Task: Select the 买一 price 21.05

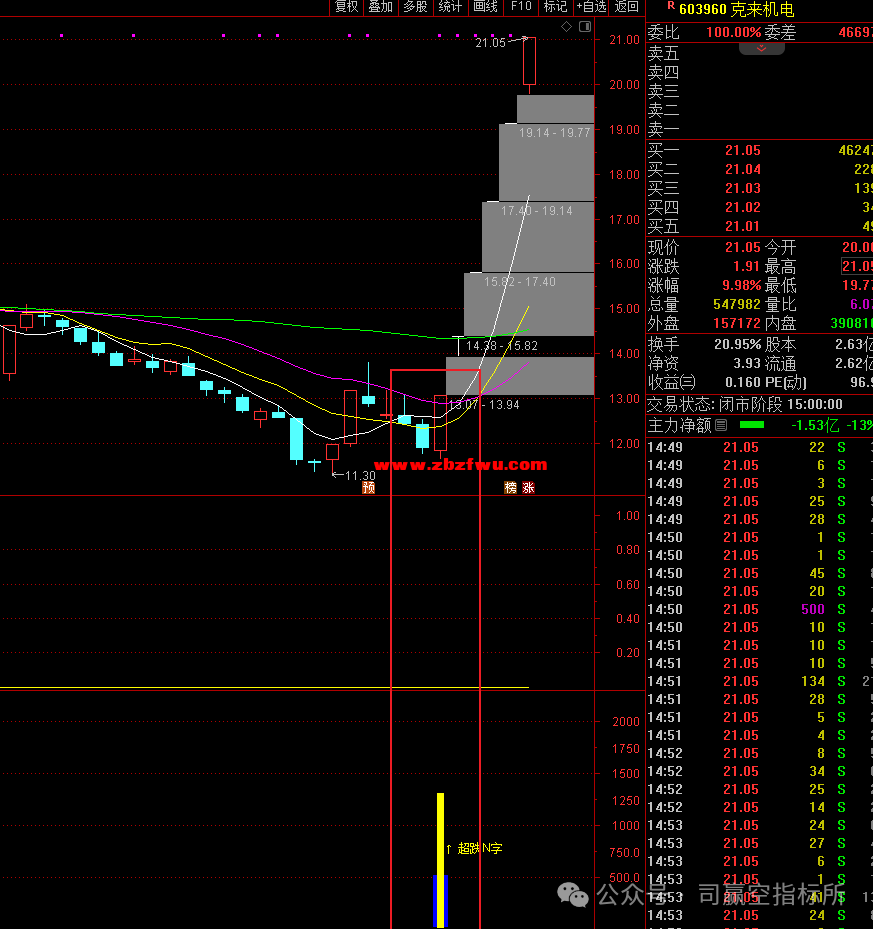Action: 743,150
